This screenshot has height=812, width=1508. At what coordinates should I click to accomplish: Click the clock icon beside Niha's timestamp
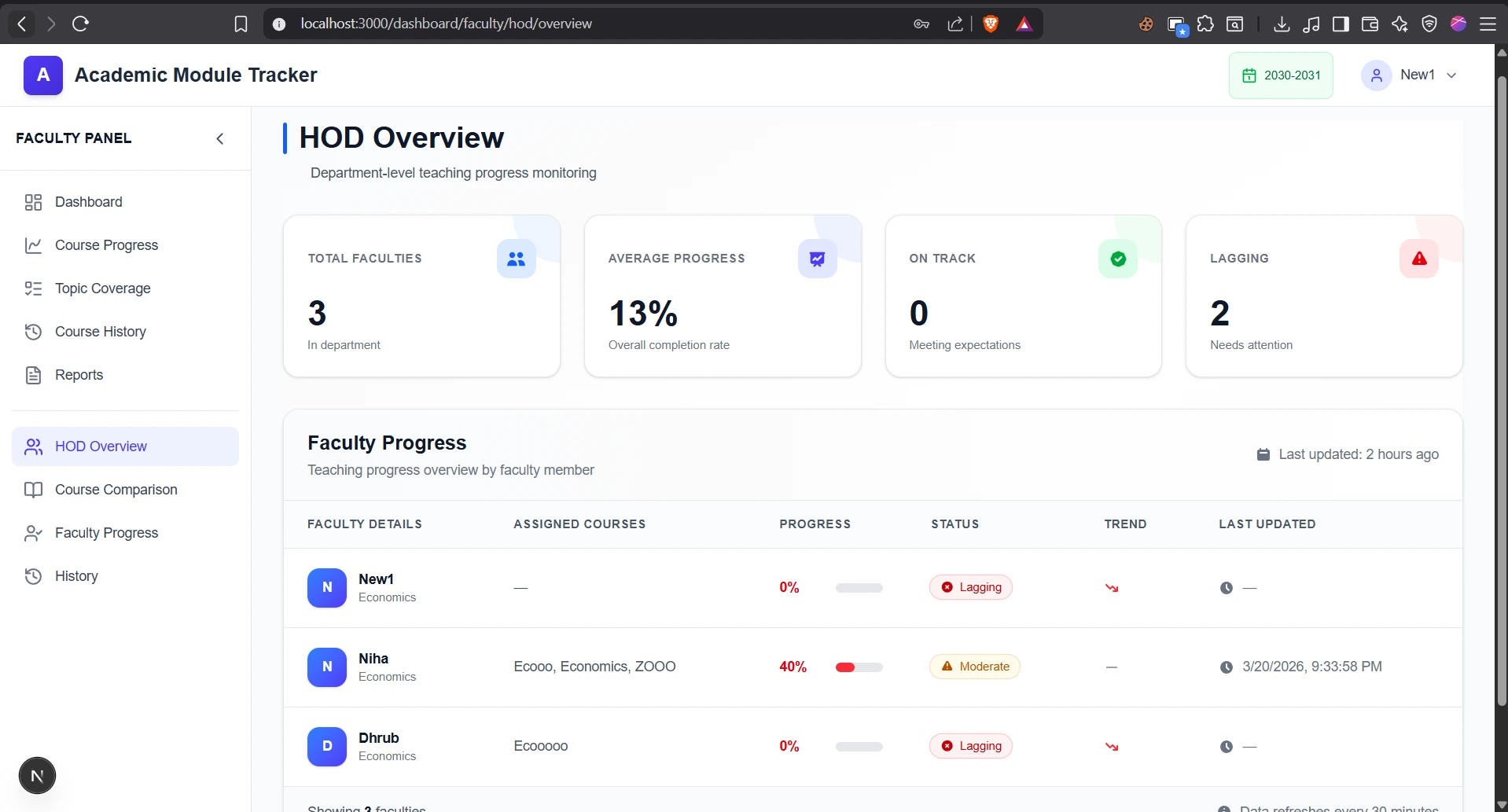click(x=1227, y=667)
